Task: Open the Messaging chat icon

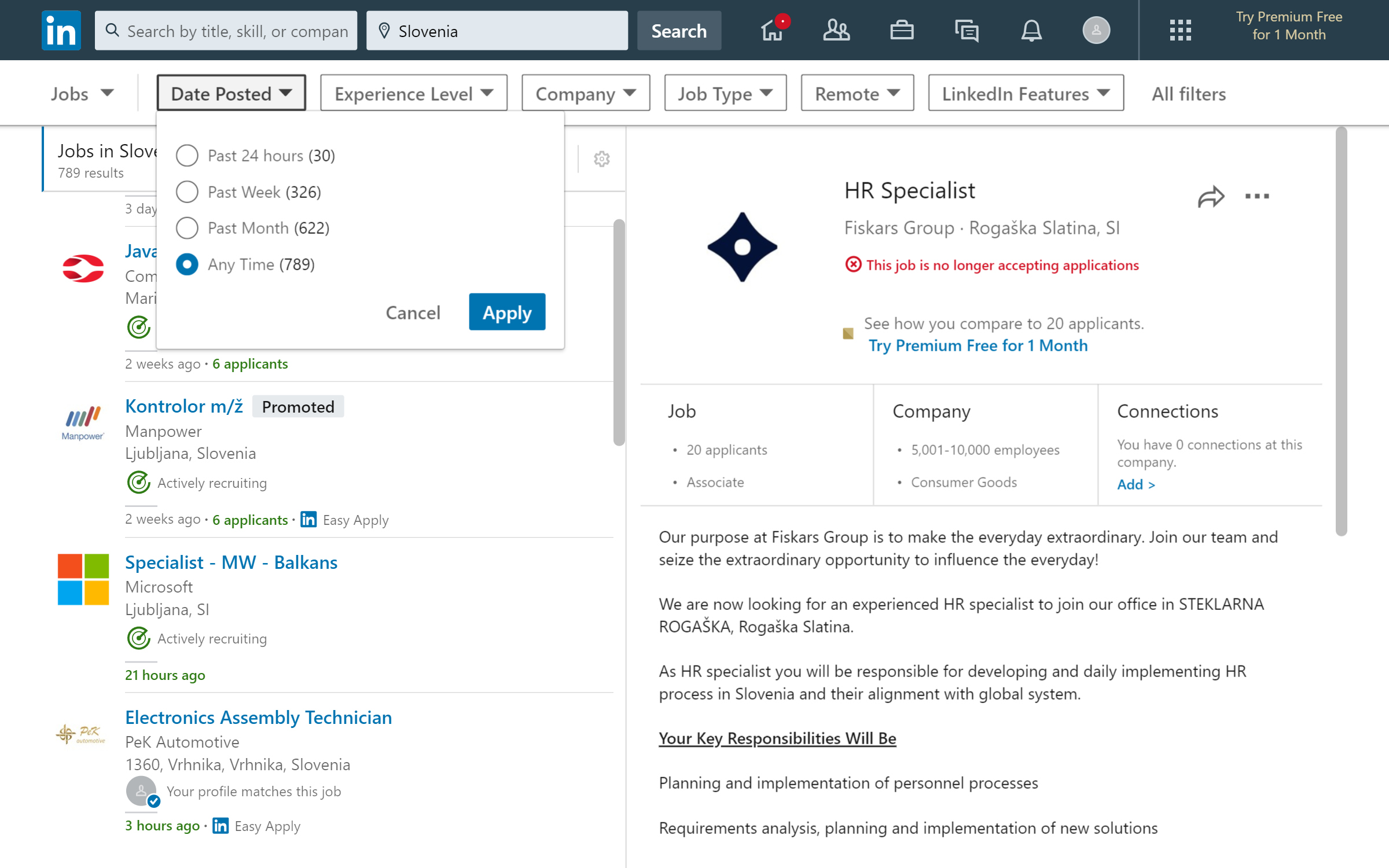Action: [x=967, y=30]
